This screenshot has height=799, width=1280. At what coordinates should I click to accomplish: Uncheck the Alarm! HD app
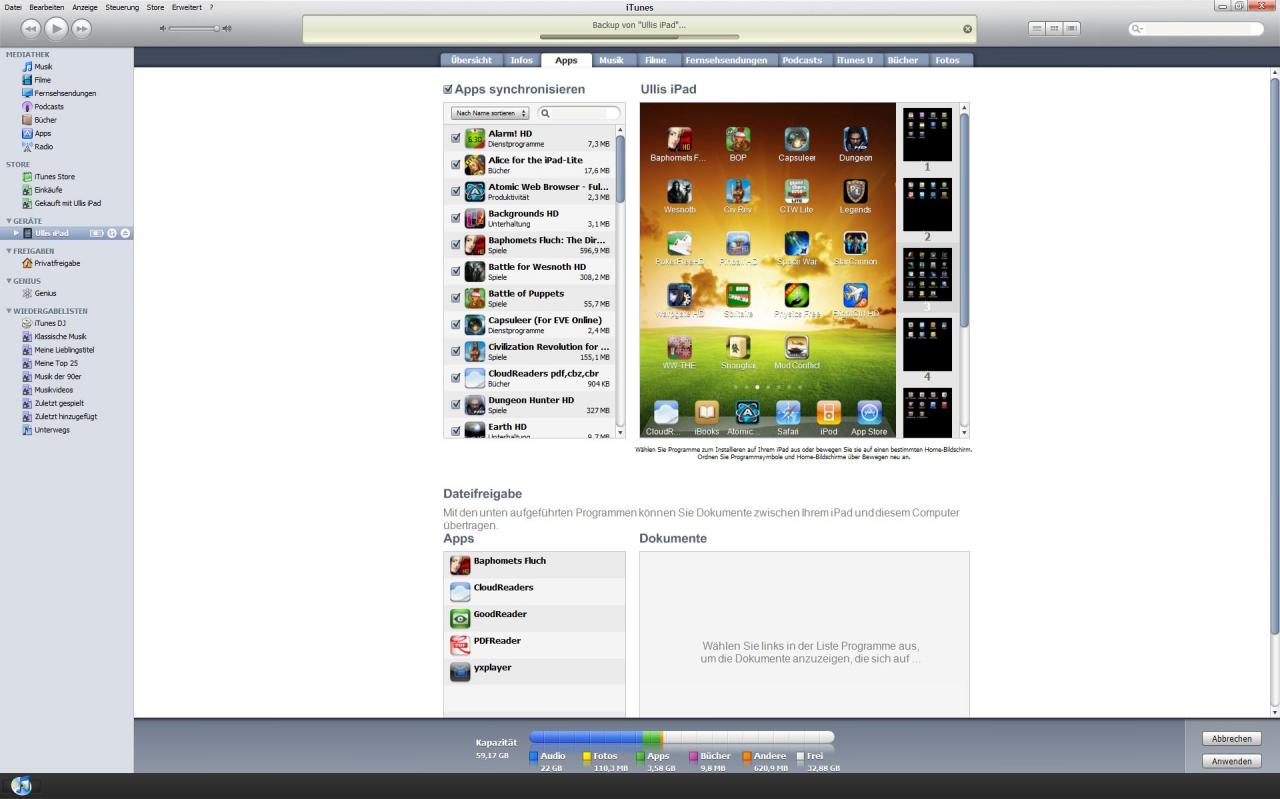click(456, 138)
